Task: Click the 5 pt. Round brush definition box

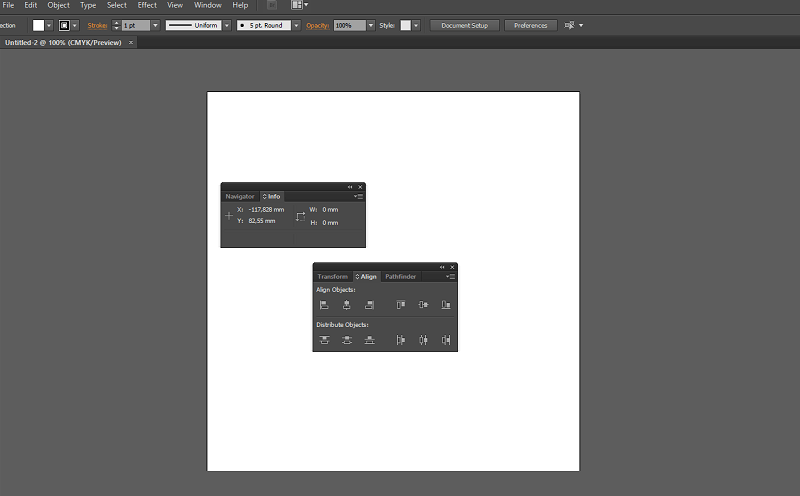Action: click(x=264, y=26)
